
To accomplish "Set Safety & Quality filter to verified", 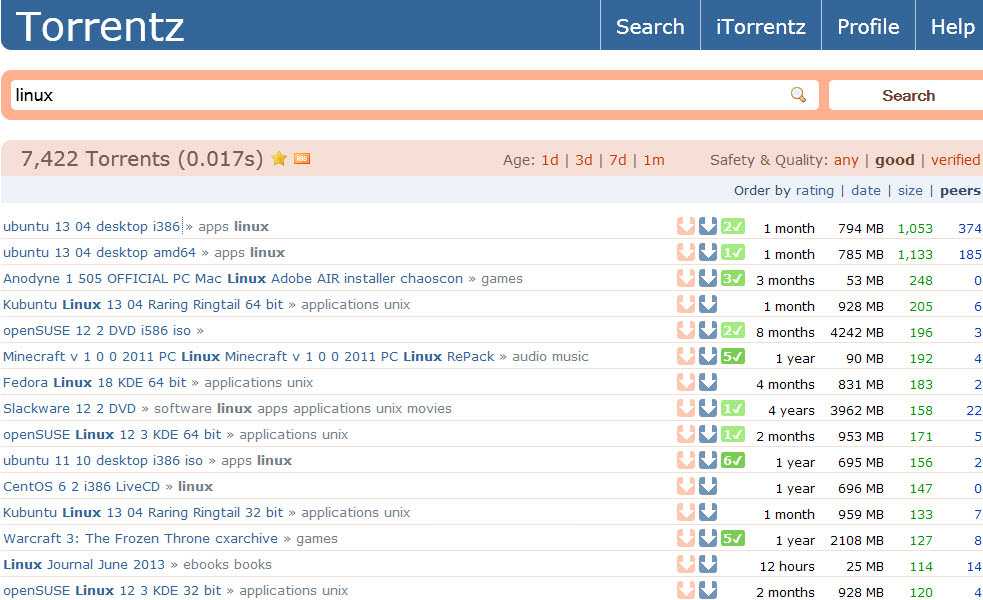I will pos(955,160).
